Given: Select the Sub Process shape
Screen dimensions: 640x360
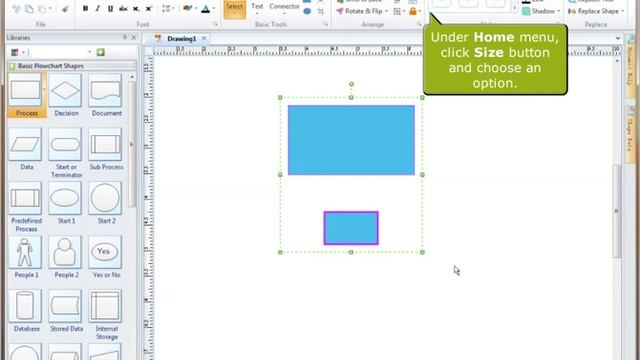Looking at the screenshot, I should 106,149.
